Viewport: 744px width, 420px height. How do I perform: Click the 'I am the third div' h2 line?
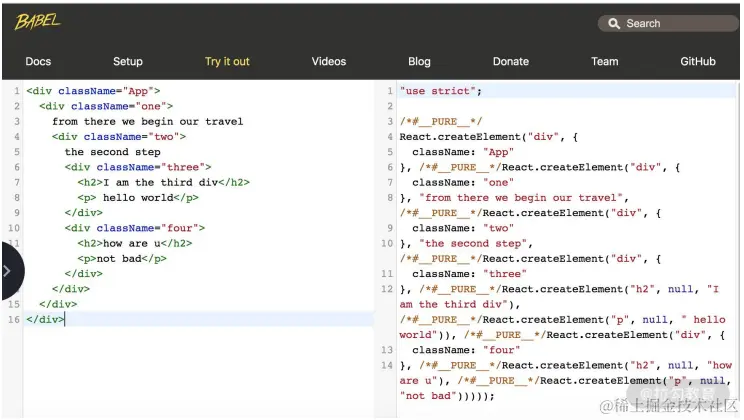164,182
